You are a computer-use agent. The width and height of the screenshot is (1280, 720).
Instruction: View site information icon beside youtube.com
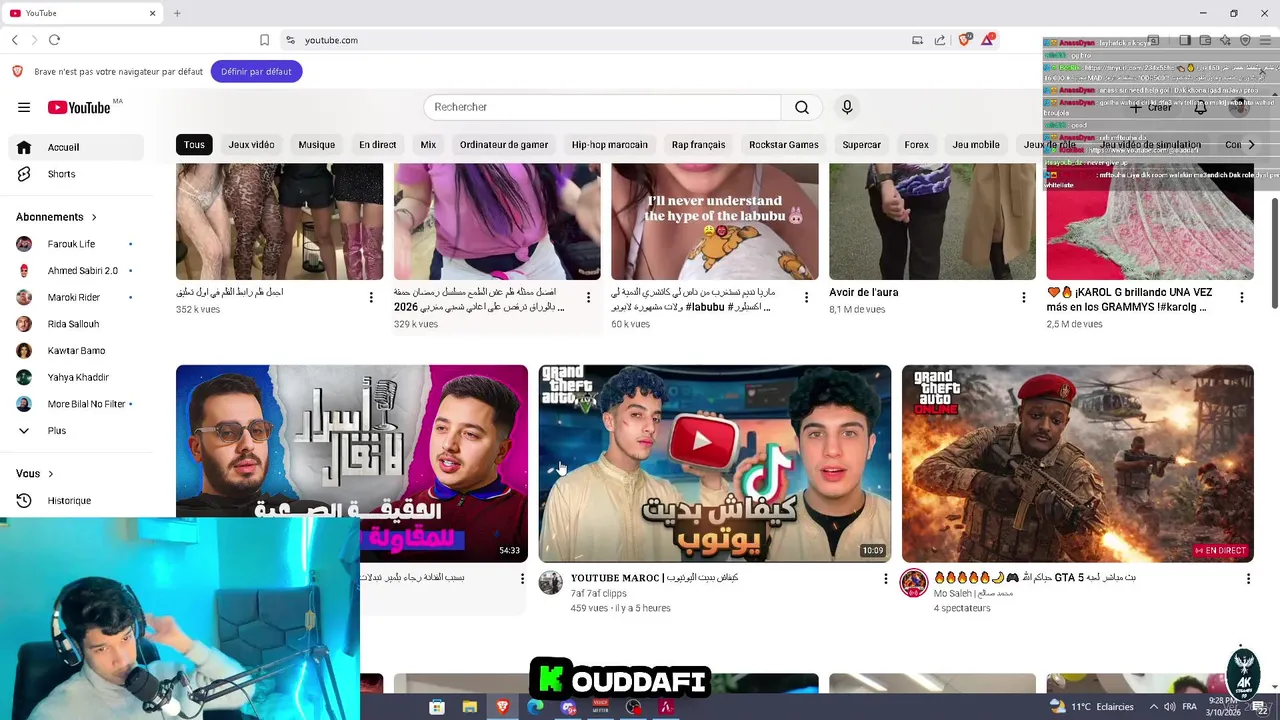click(290, 40)
